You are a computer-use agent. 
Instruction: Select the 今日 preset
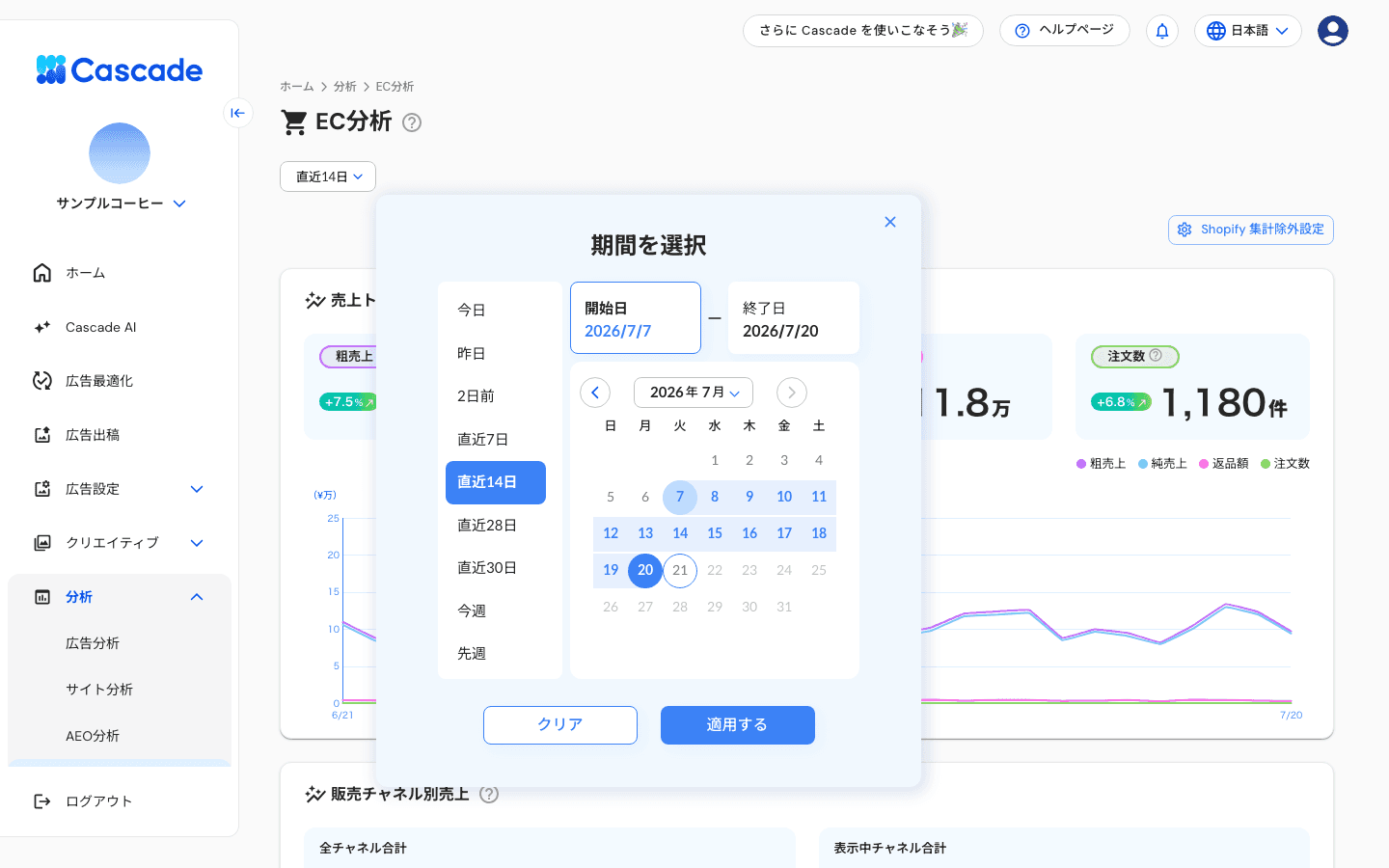496,311
